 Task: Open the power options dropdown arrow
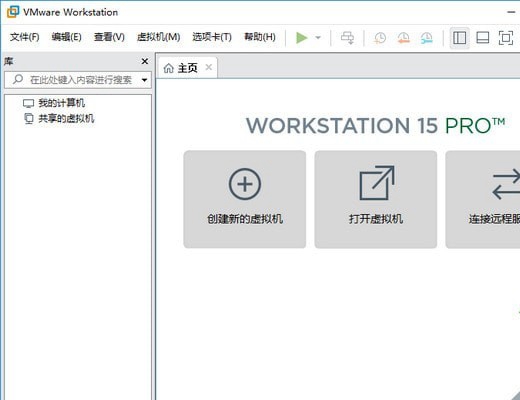(x=318, y=38)
